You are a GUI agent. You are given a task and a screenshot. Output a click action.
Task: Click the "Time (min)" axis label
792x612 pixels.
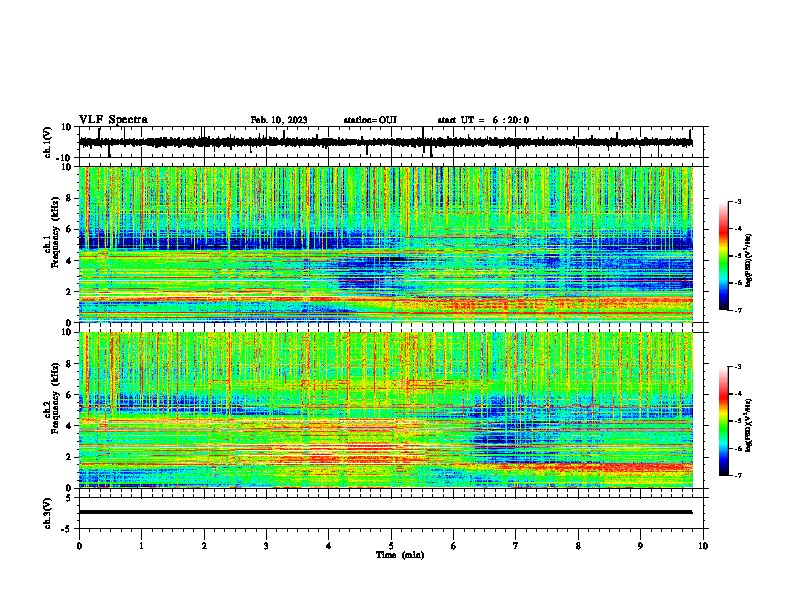pos(400,555)
